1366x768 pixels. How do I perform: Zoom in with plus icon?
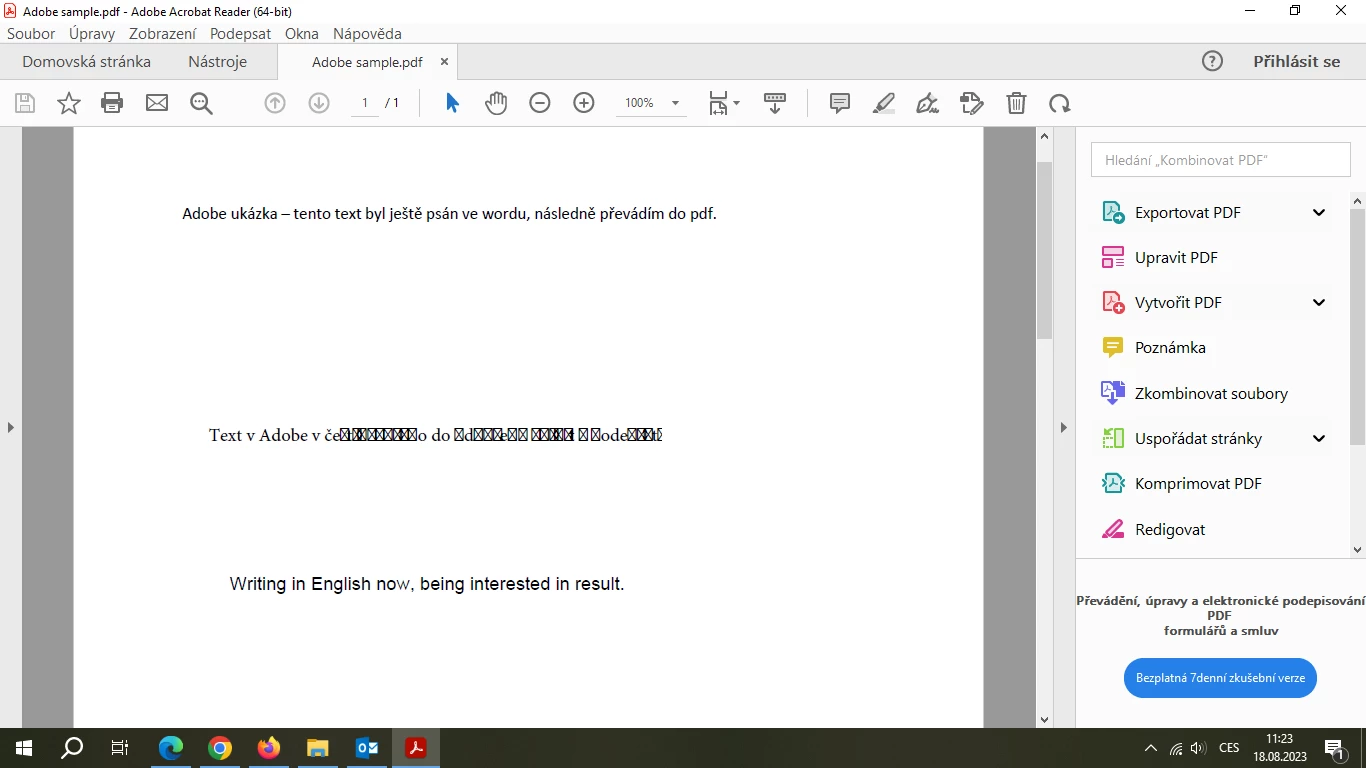(584, 103)
